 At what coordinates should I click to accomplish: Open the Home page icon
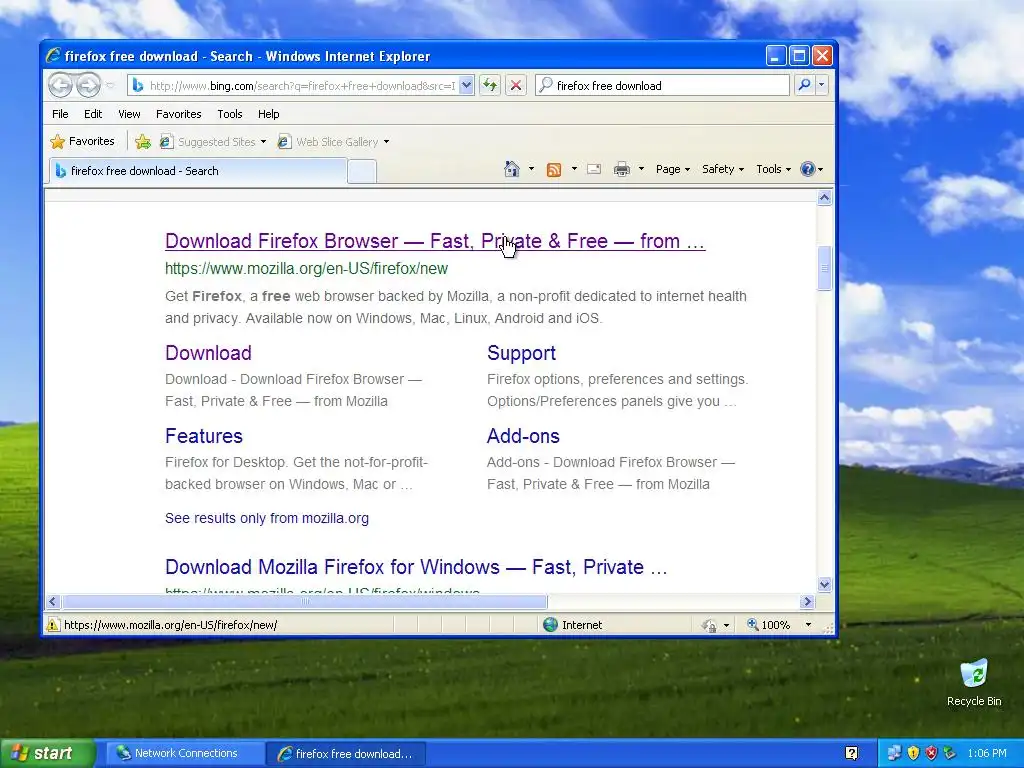[512, 169]
